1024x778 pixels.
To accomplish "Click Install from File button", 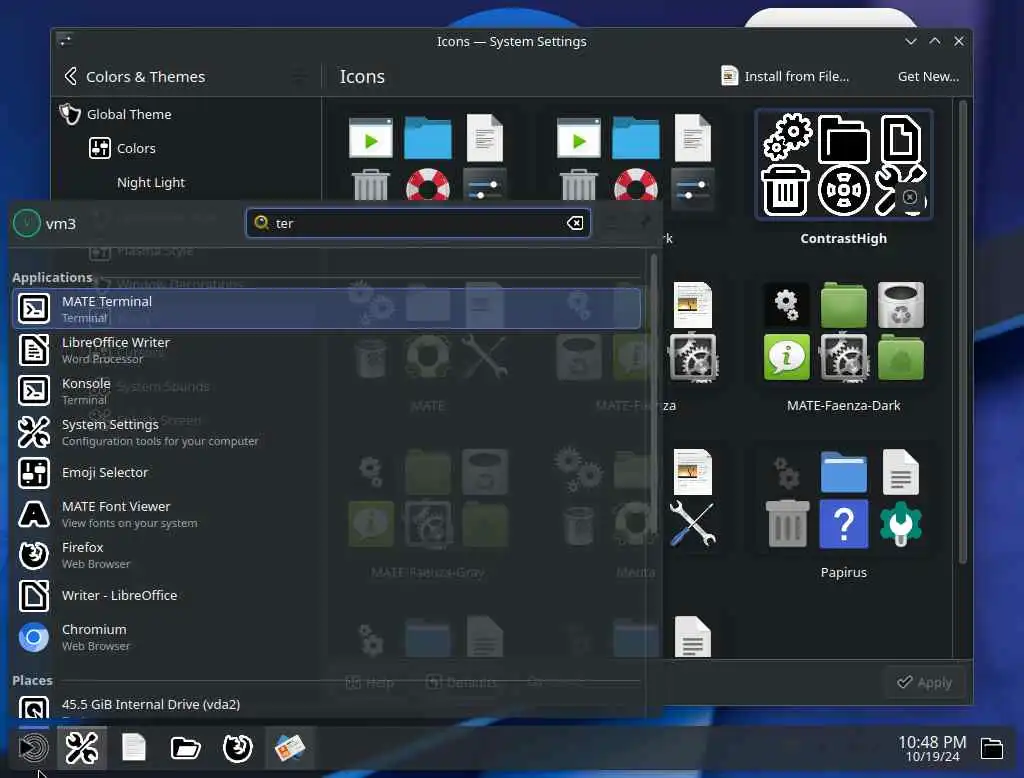I will click(x=785, y=76).
